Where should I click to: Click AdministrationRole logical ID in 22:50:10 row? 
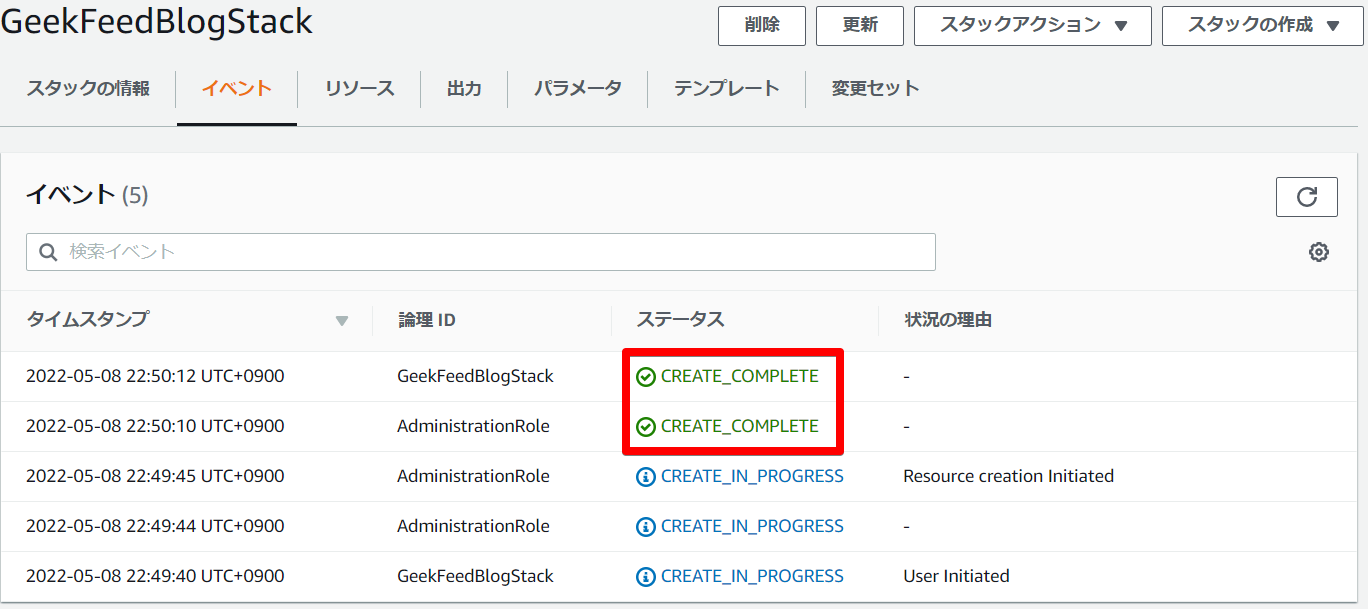click(473, 427)
